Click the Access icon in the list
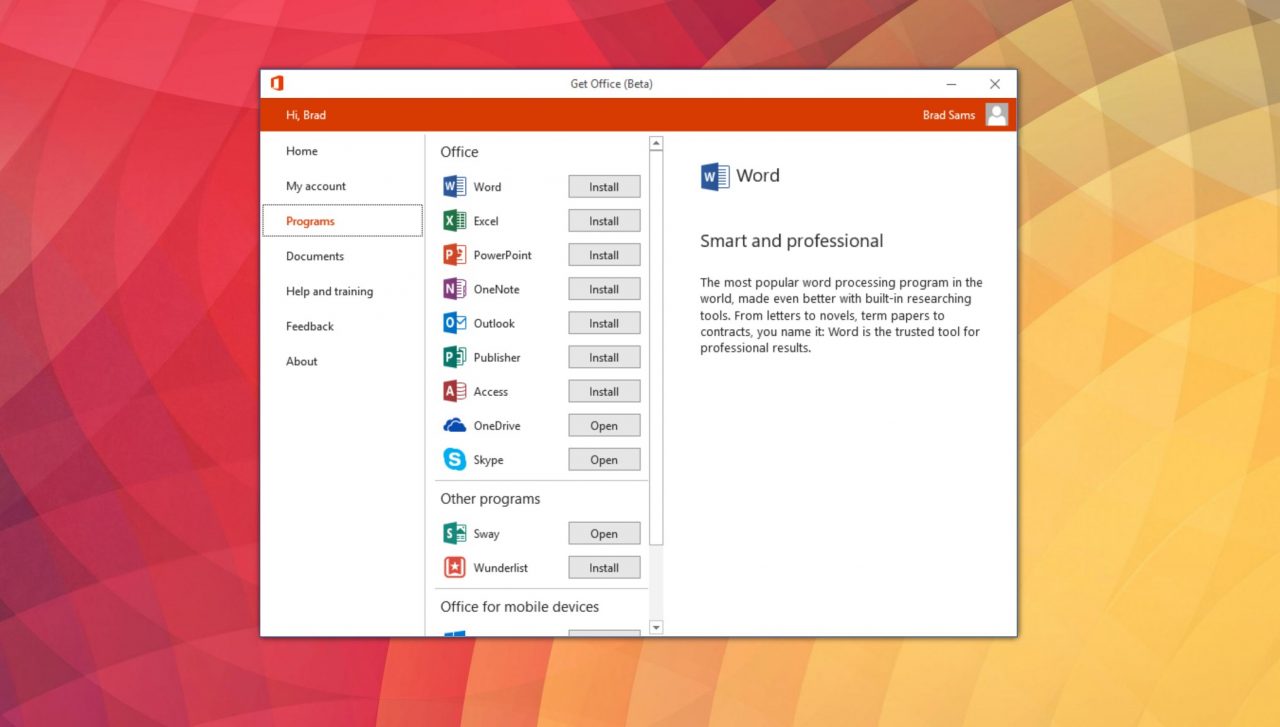The height and width of the screenshot is (727, 1280). click(455, 391)
